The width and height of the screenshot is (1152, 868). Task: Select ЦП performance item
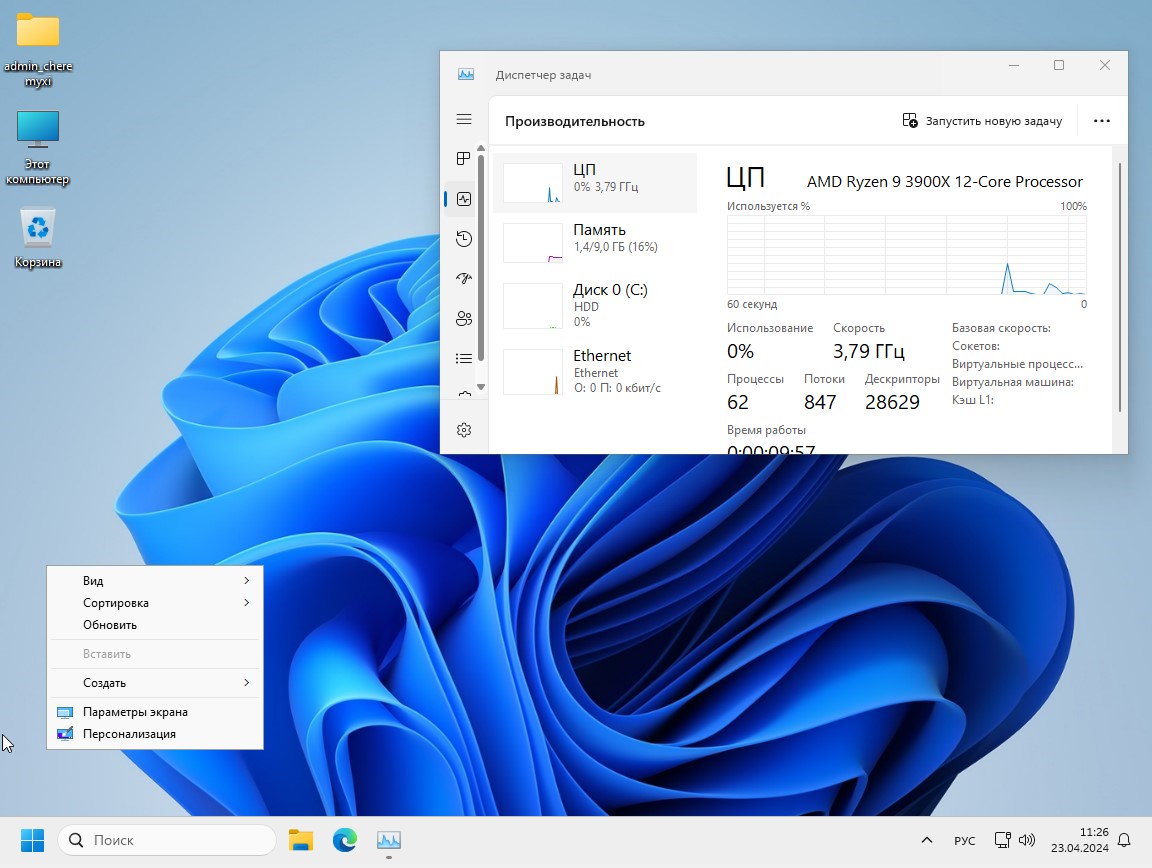pos(595,183)
